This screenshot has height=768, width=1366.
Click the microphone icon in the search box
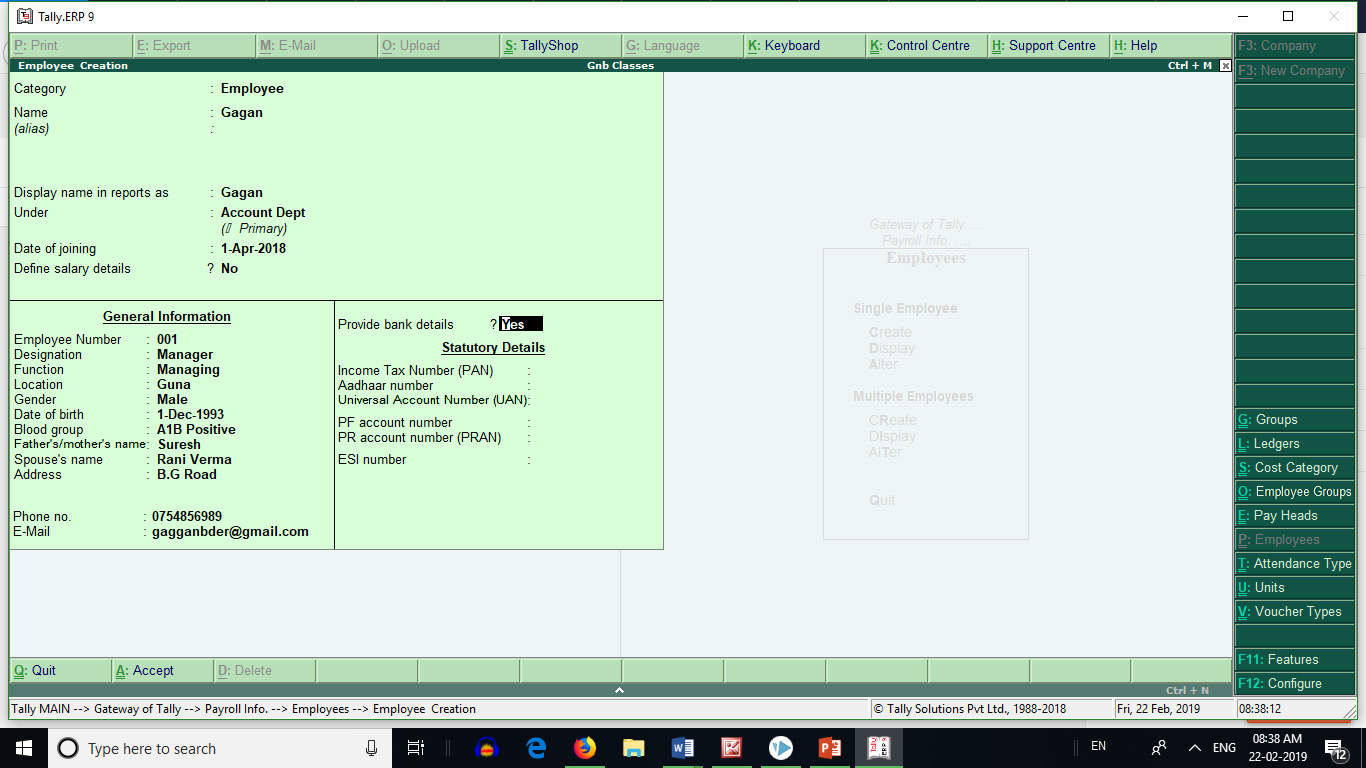[x=371, y=748]
